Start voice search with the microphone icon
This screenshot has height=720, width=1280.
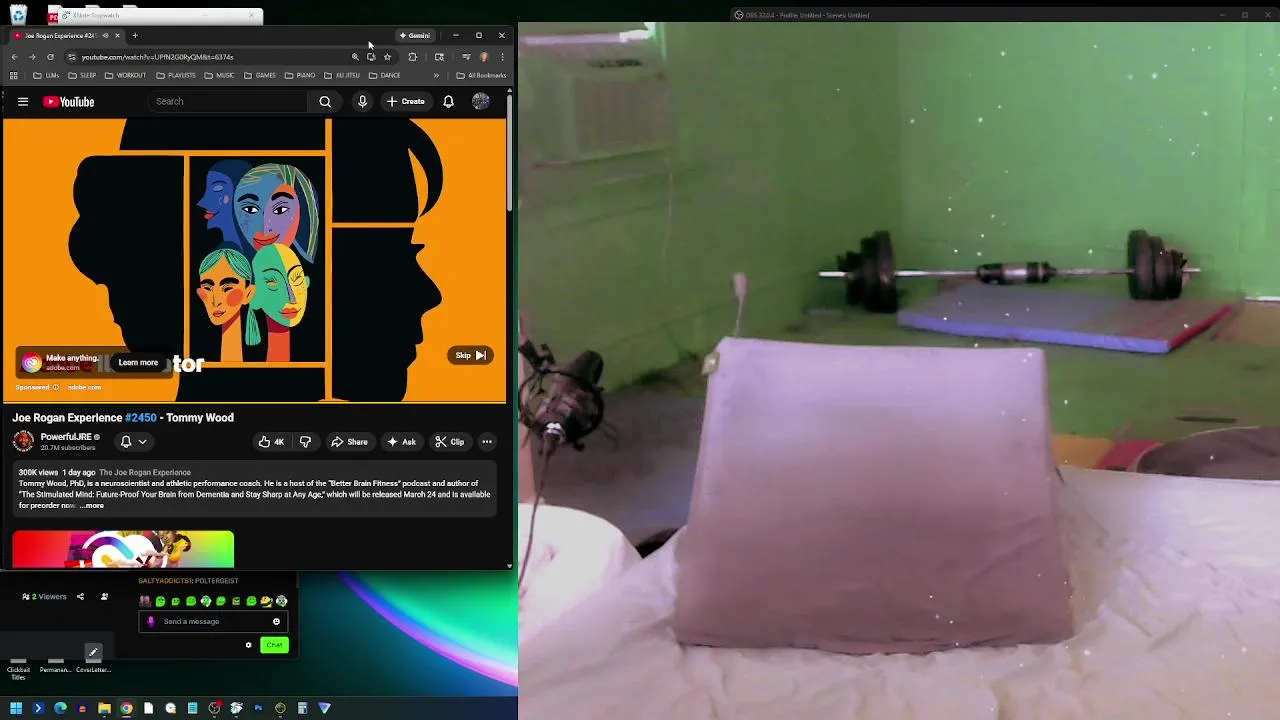(x=362, y=101)
